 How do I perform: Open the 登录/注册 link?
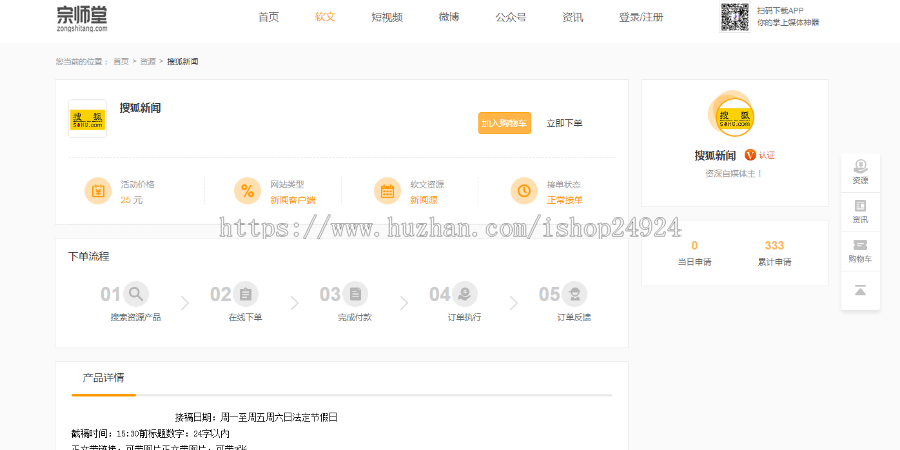(641, 17)
